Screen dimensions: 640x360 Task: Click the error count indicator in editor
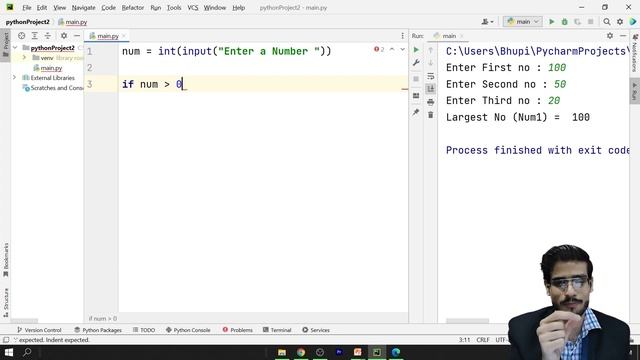pos(379,49)
